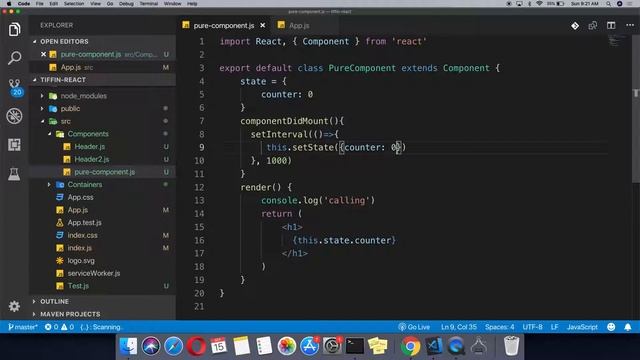
Task: Open Safari from the Dock
Action: (x=173, y=346)
